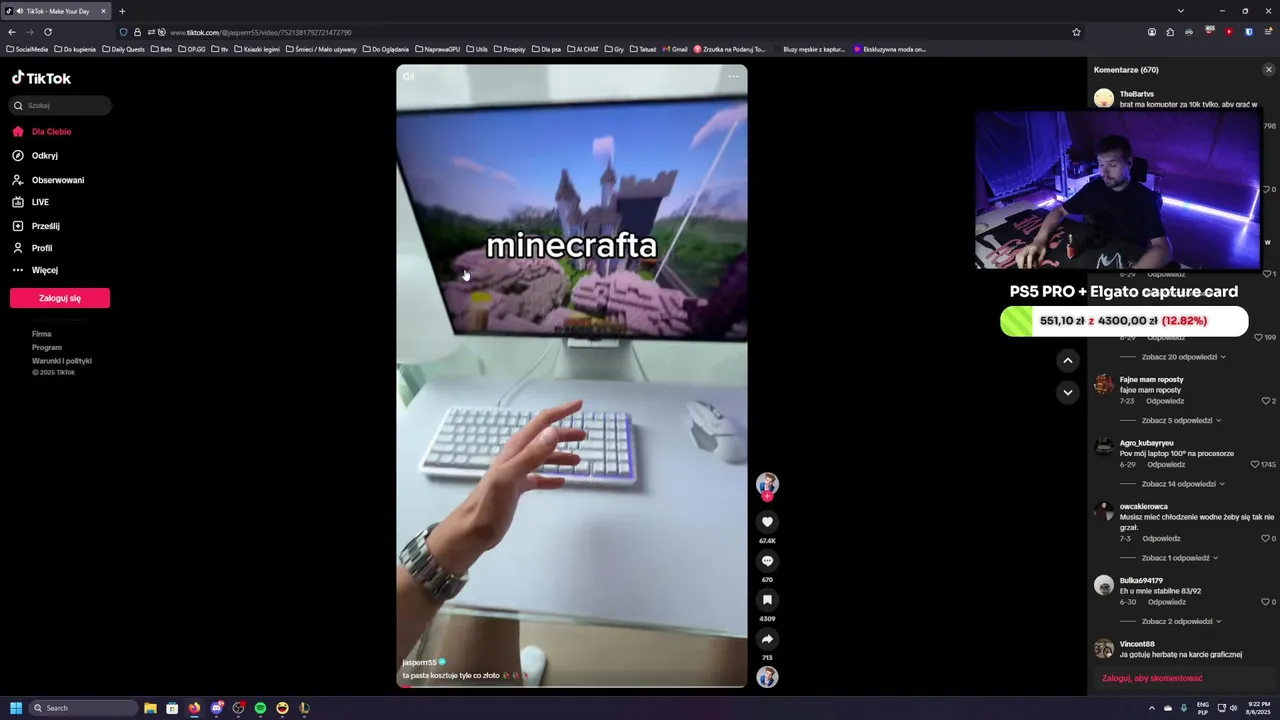This screenshot has height=720, width=1280.
Task: Expand Zobacz 20 odpowiedzi replies
Action: [1183, 357]
